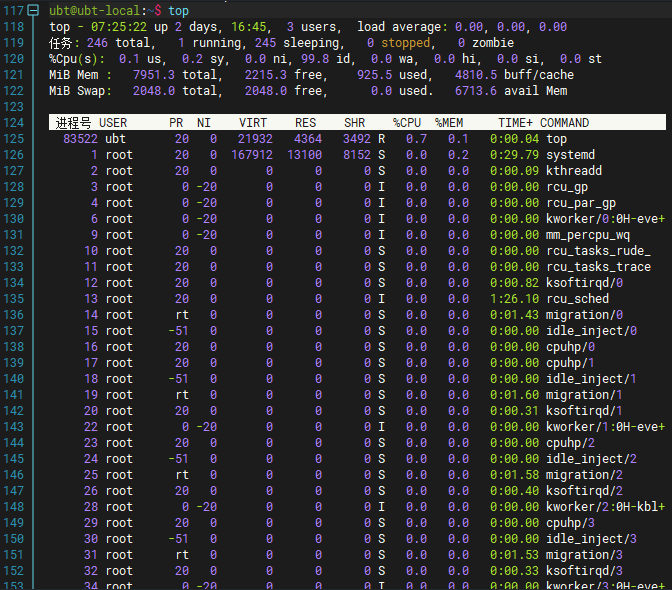This screenshot has height=590, width=672.
Task: Click 'idle_inject/0' command name
Action: click(x=591, y=331)
